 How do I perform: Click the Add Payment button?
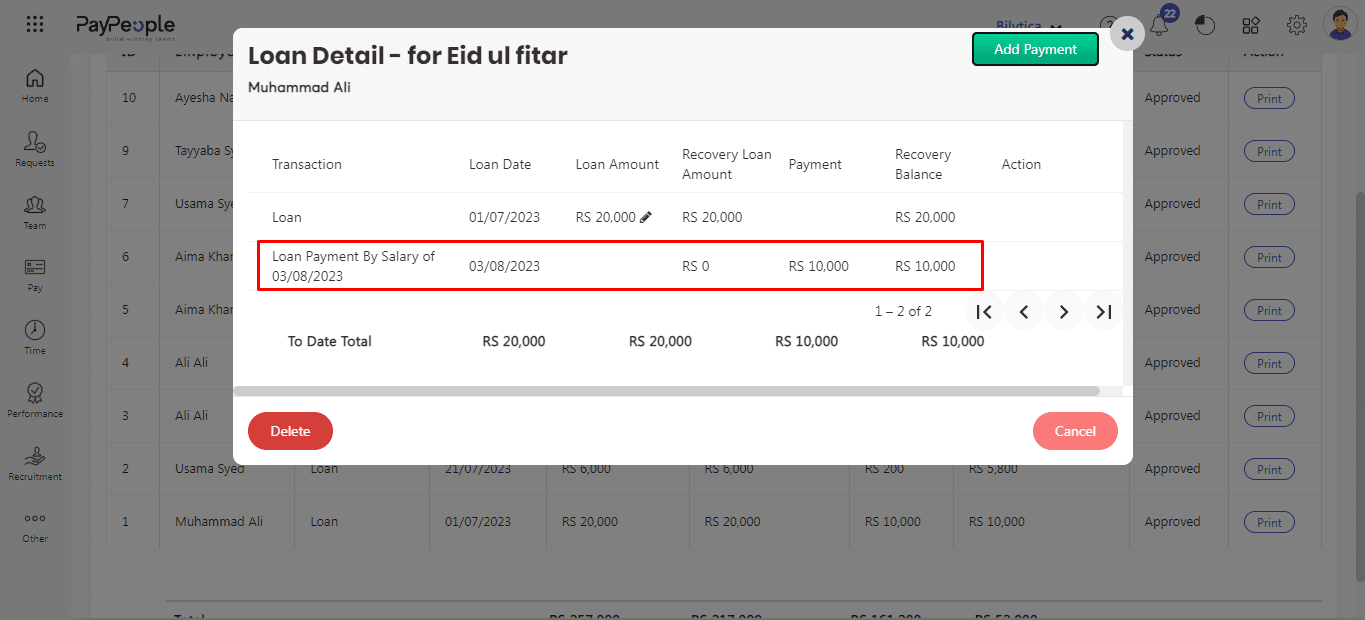1035,49
